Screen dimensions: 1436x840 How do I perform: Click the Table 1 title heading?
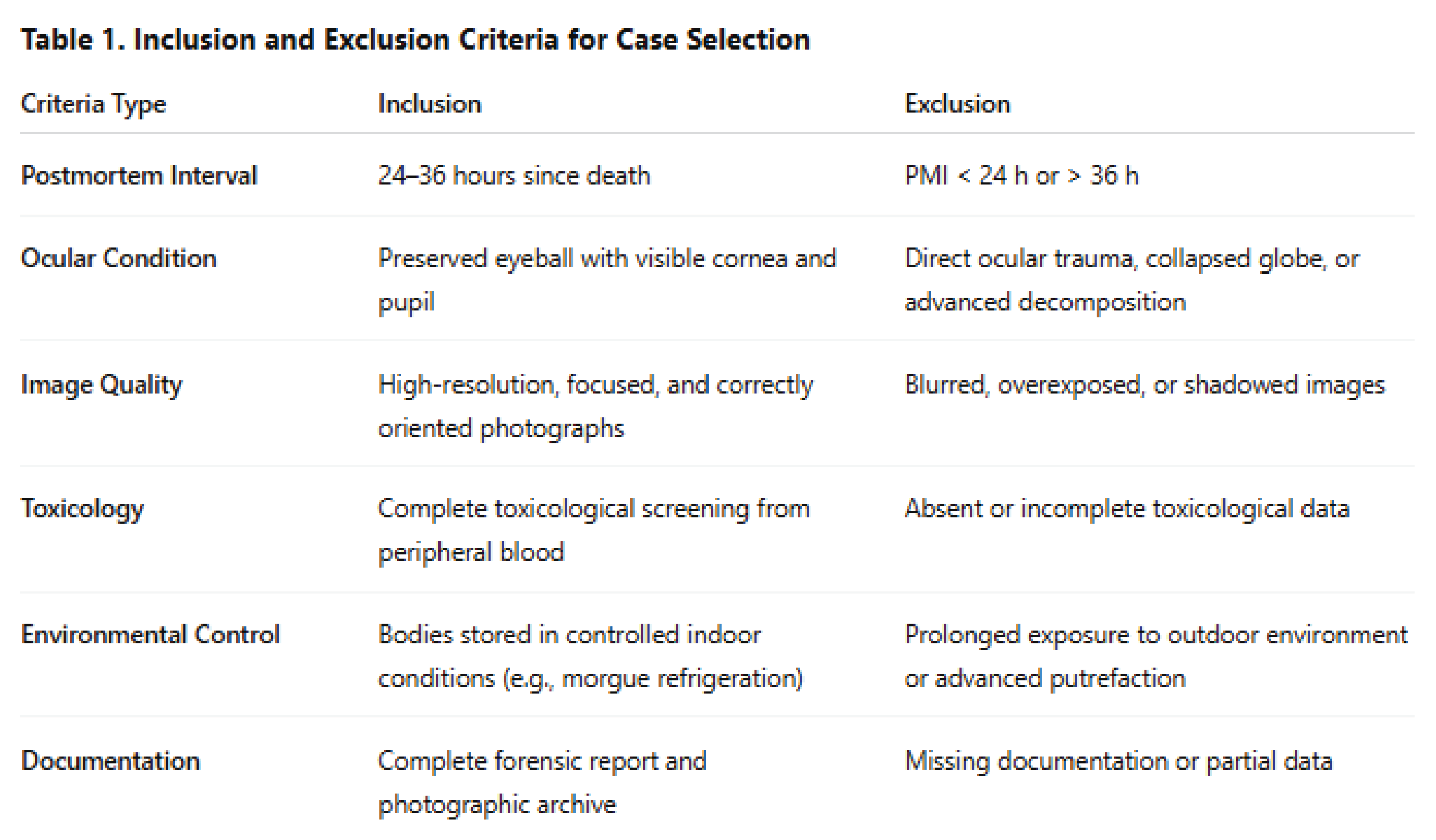[415, 40]
